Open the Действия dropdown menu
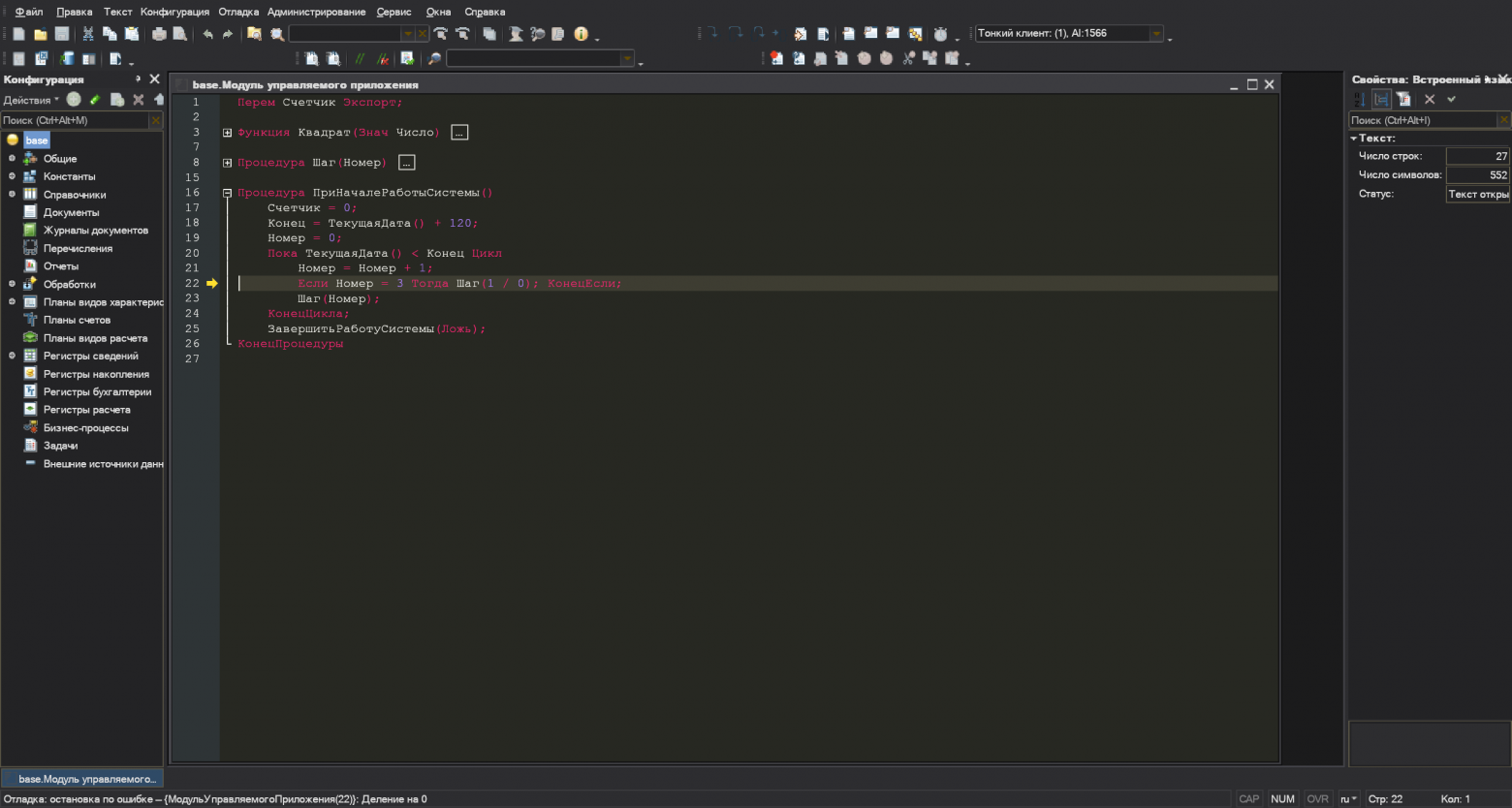The width and height of the screenshot is (1512, 808). point(31,100)
